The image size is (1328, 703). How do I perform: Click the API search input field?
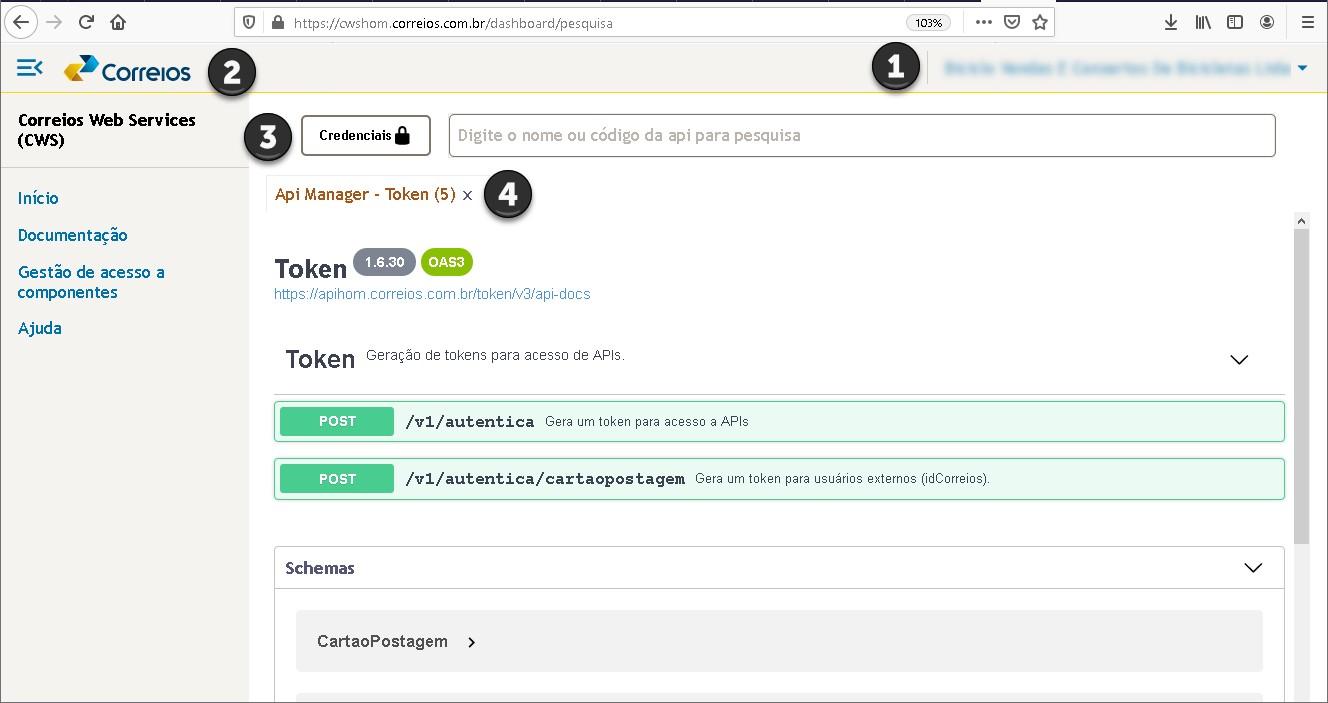click(862, 135)
